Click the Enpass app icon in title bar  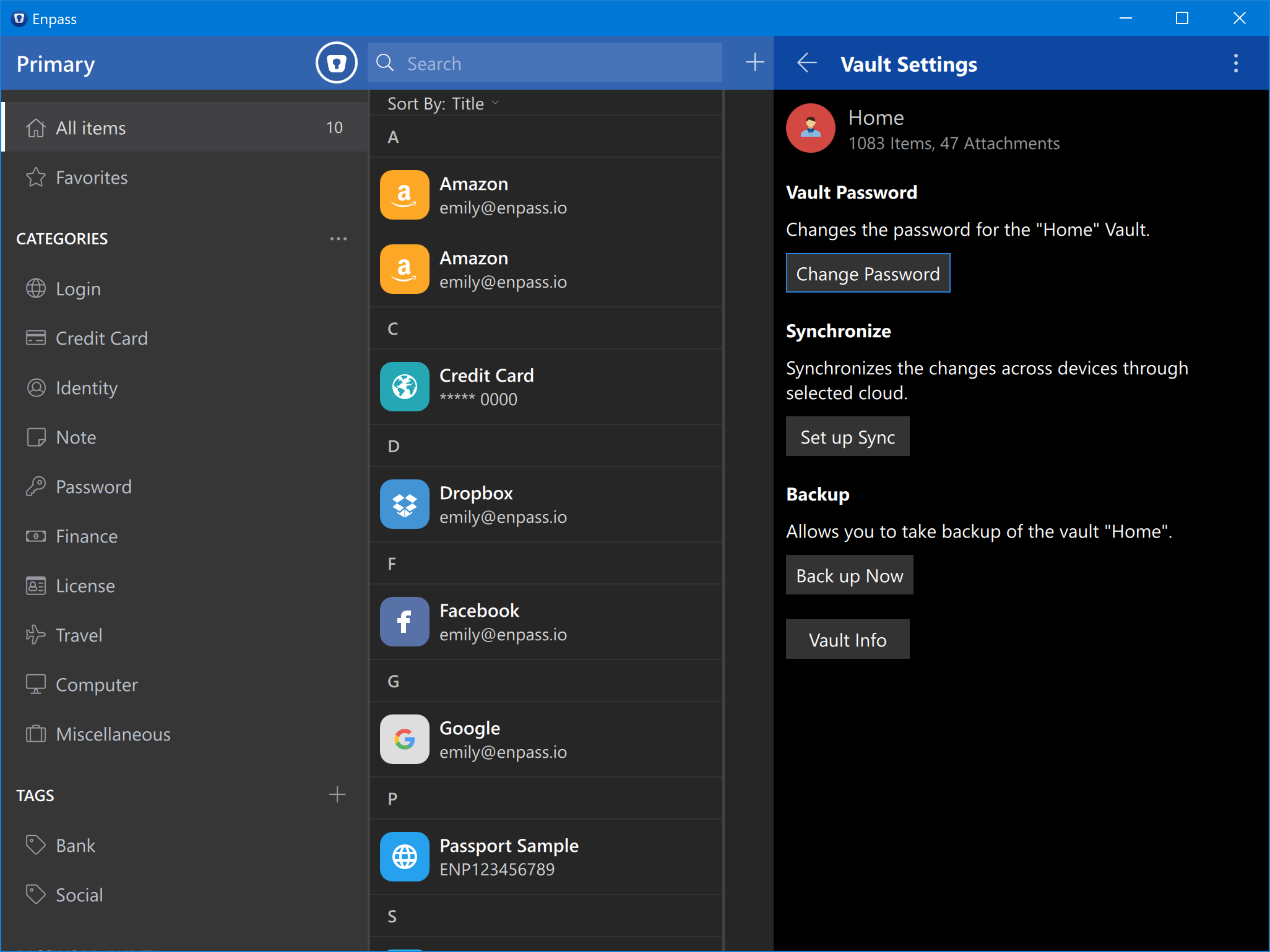19,19
